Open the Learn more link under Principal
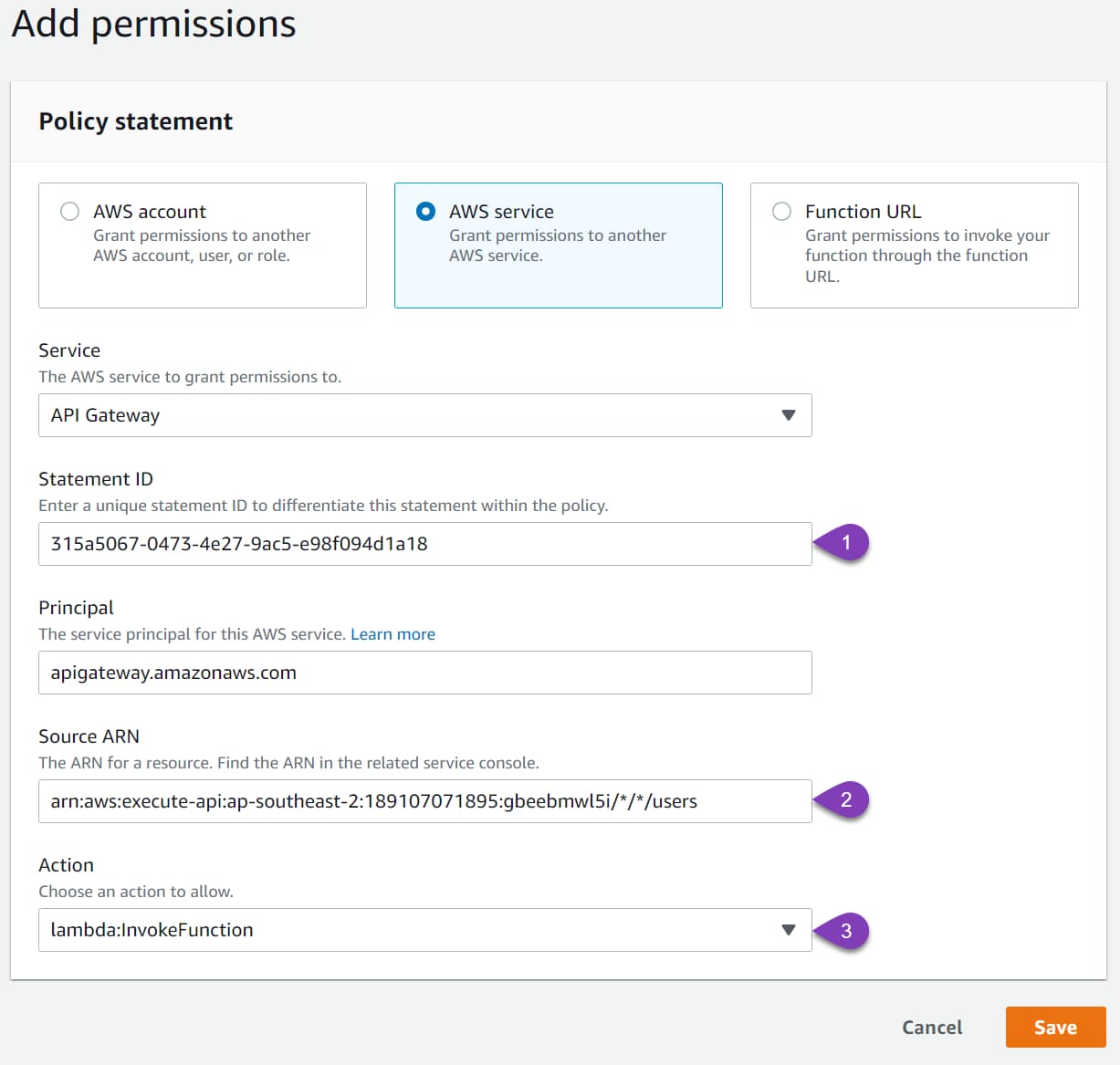 (x=393, y=633)
